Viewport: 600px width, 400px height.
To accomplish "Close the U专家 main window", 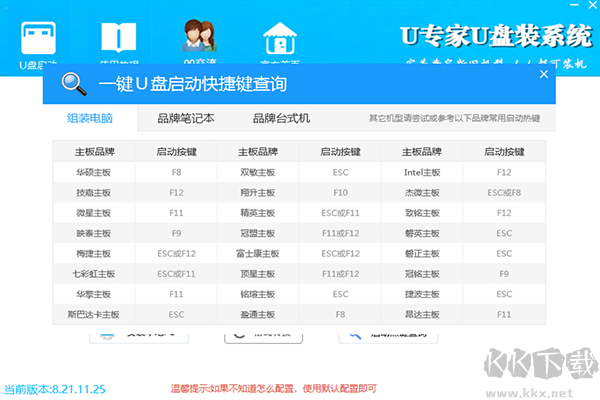I will click(593, 5).
